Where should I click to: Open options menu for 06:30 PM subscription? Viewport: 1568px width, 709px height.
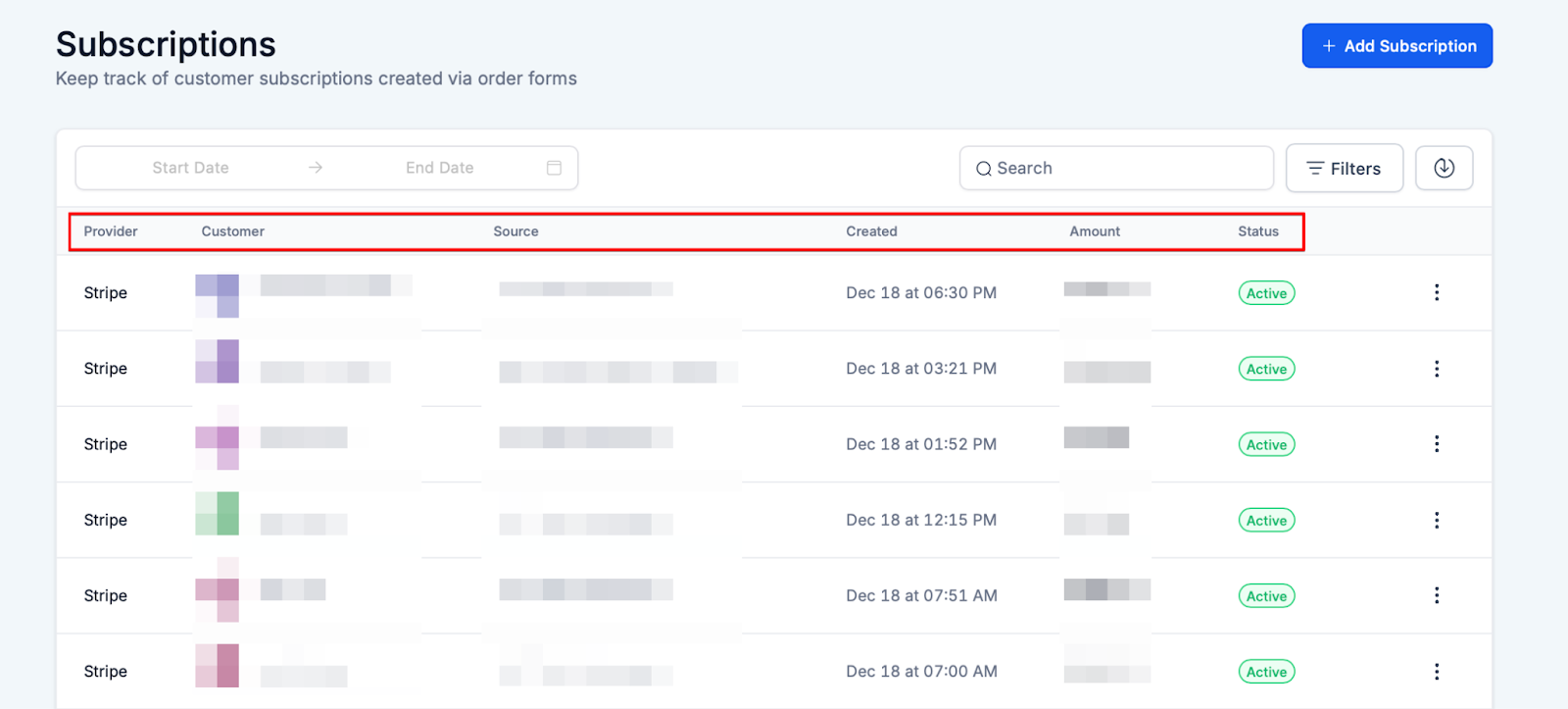pos(1437,292)
